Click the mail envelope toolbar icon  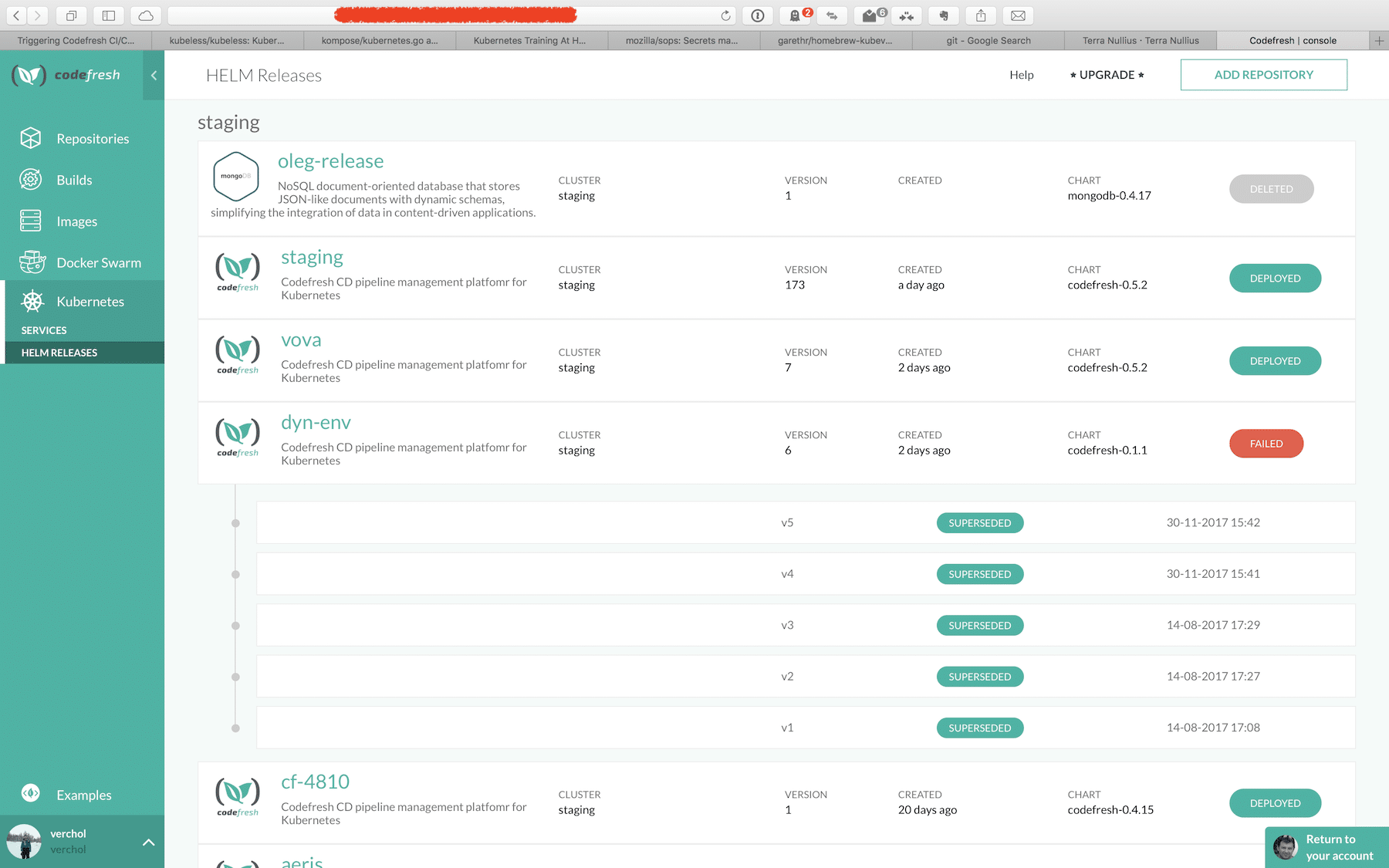[1018, 15]
